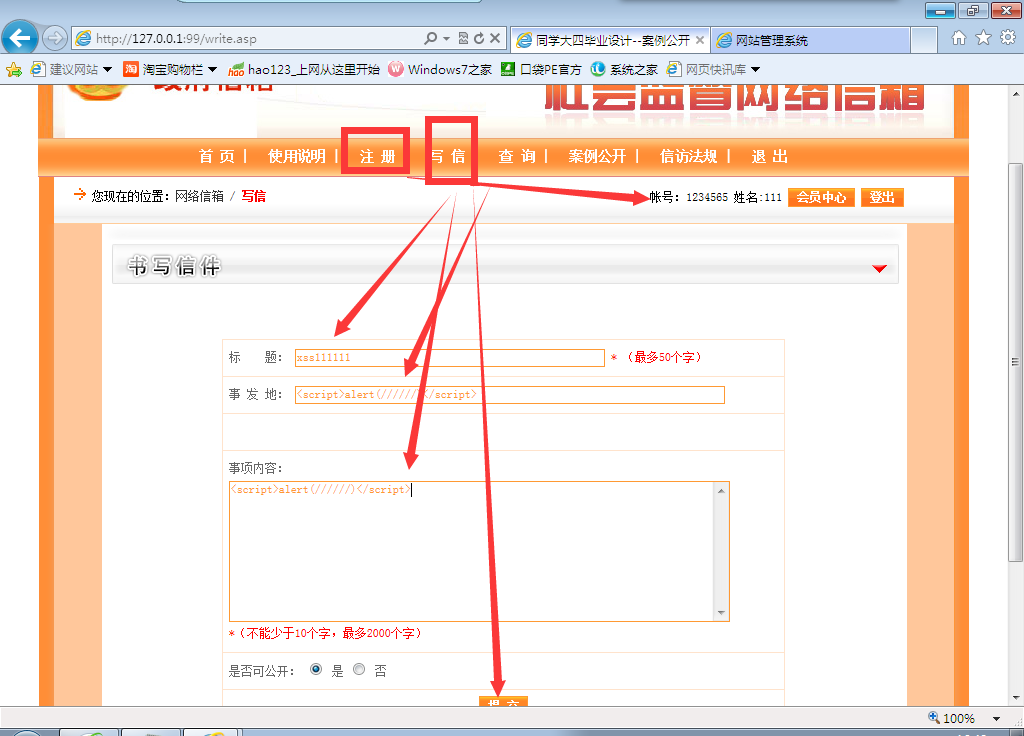The width and height of the screenshot is (1024, 736).
Task: Open the browser Tools gear icon
Action: [1008, 38]
